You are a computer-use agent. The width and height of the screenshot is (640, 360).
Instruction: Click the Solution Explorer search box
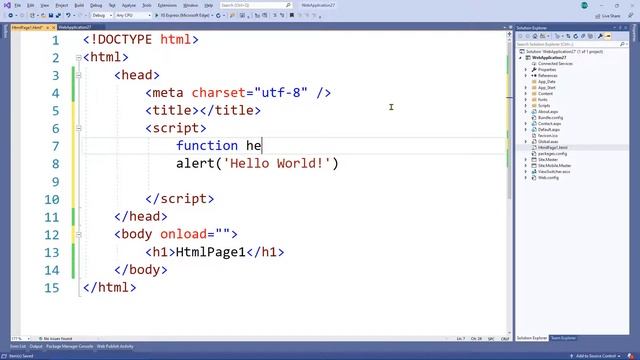point(571,44)
